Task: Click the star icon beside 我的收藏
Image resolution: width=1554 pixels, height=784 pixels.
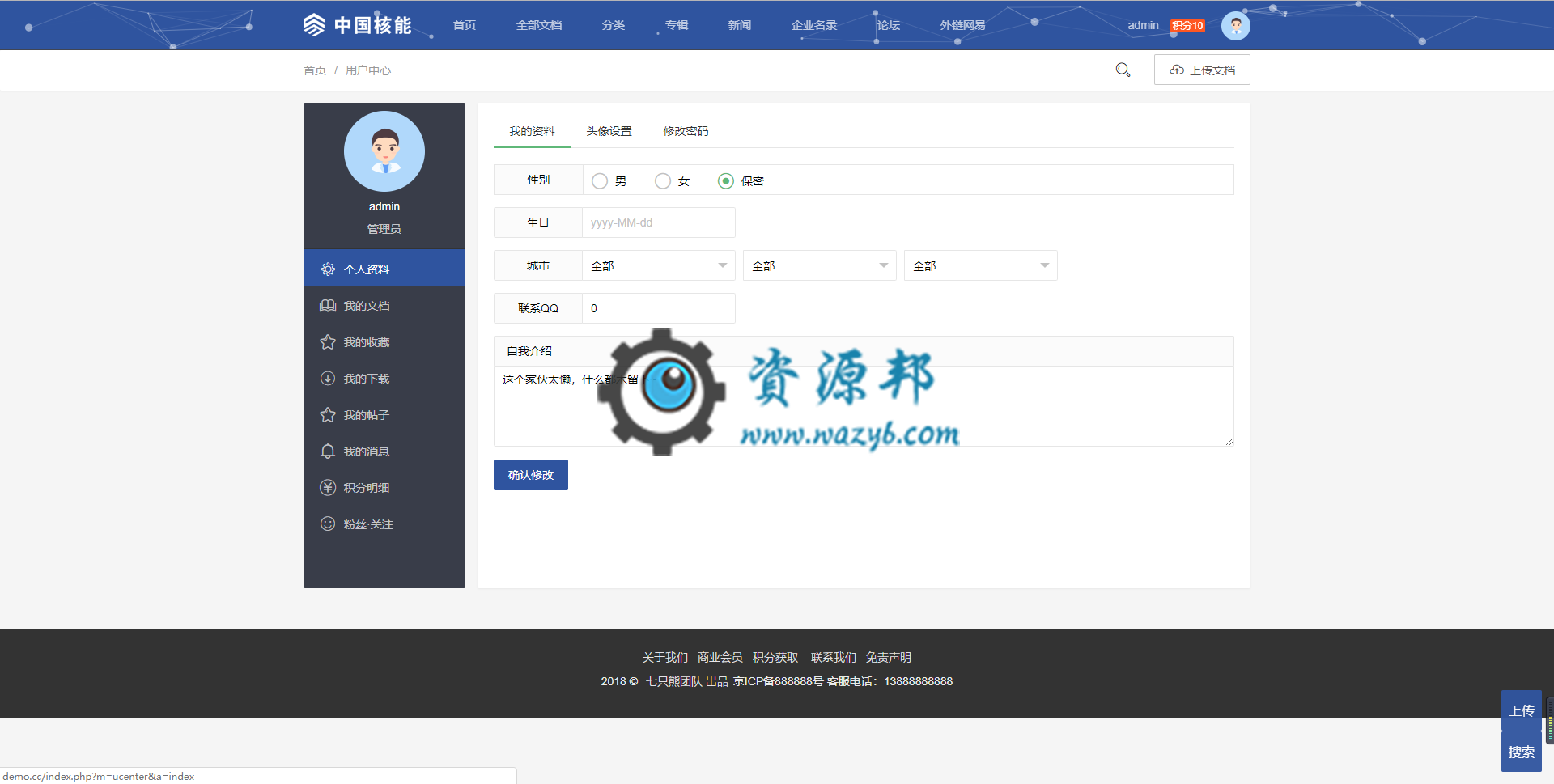Action: point(328,342)
